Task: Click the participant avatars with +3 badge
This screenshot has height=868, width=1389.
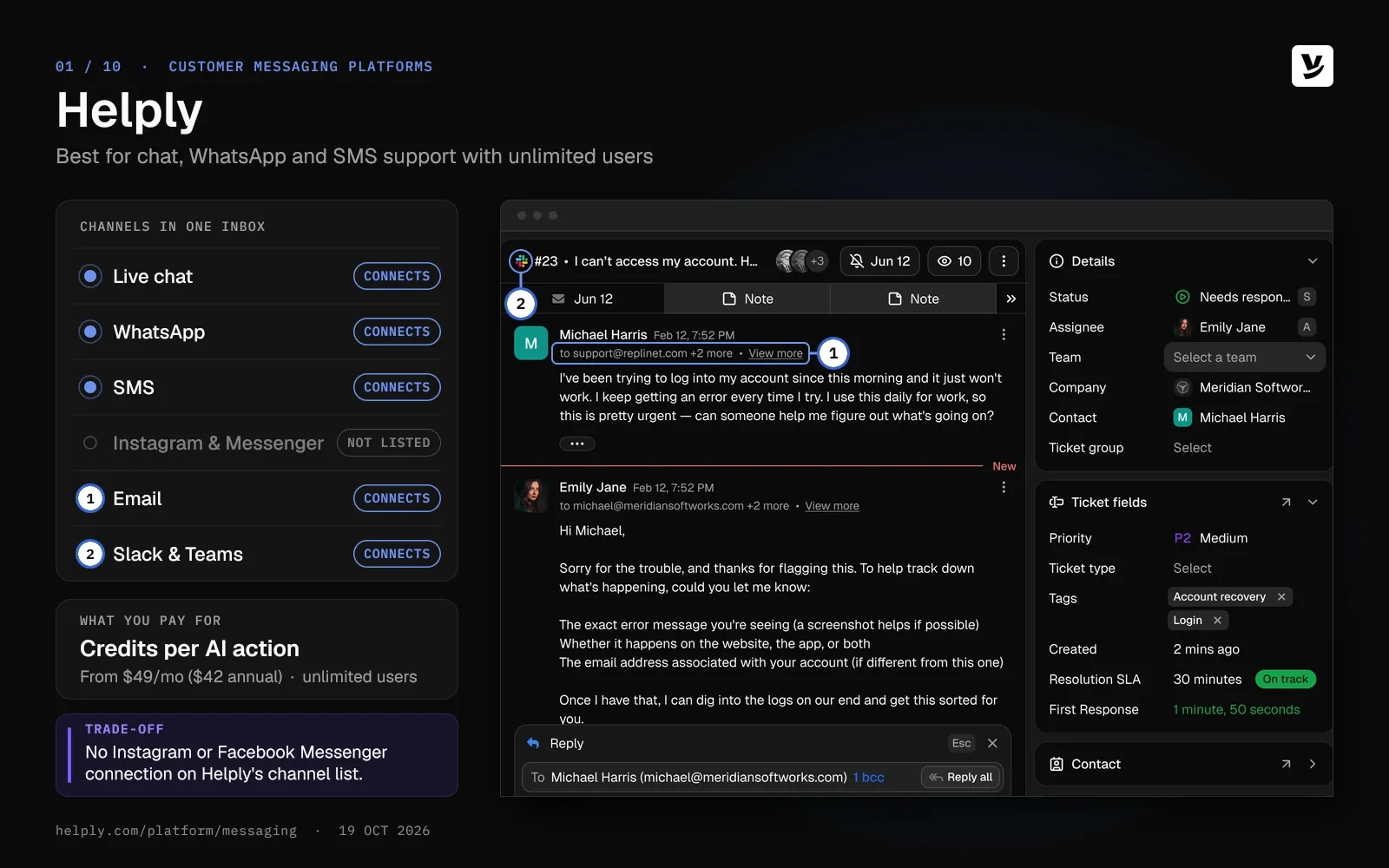Action: (801, 261)
